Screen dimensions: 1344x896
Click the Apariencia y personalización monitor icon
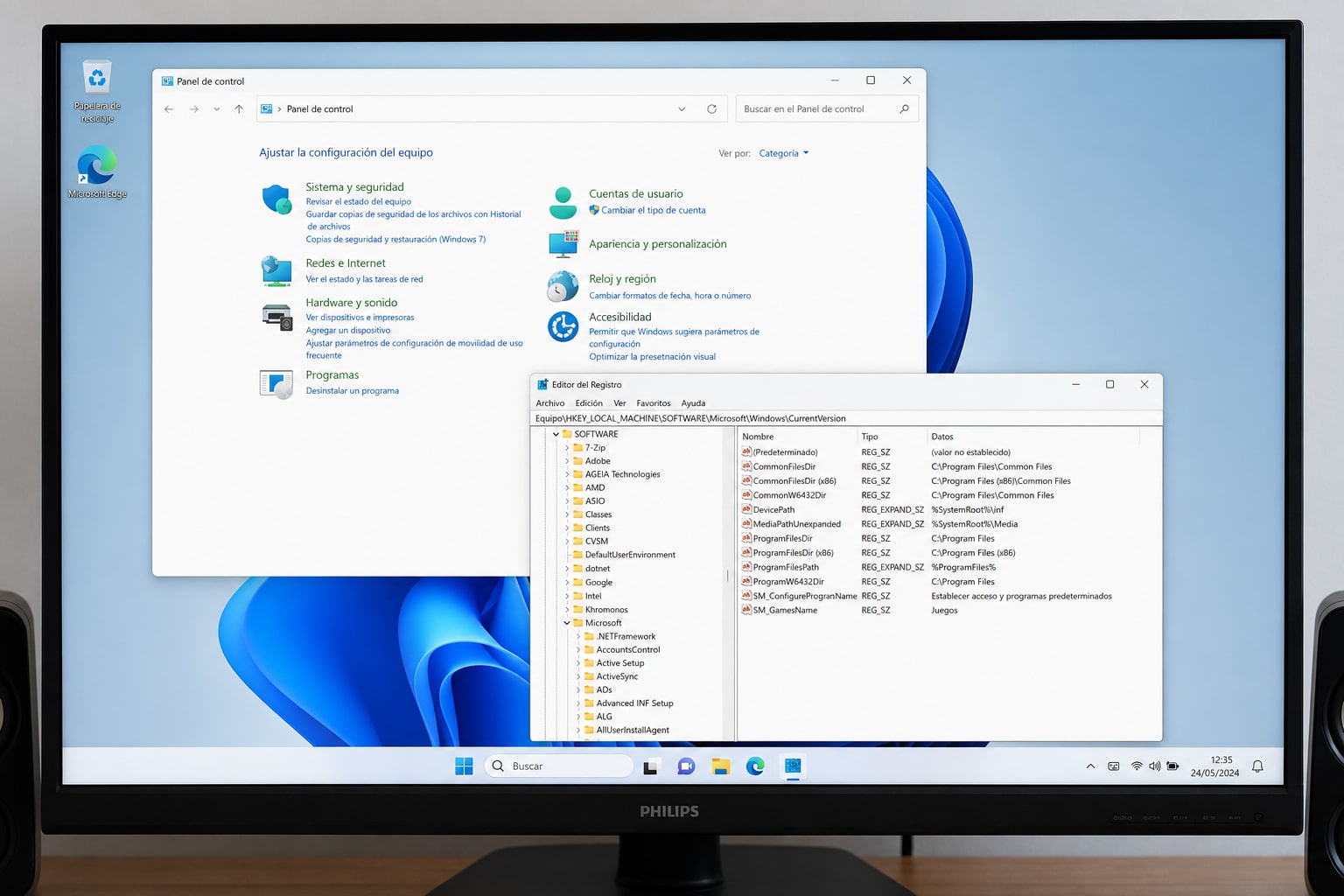563,244
